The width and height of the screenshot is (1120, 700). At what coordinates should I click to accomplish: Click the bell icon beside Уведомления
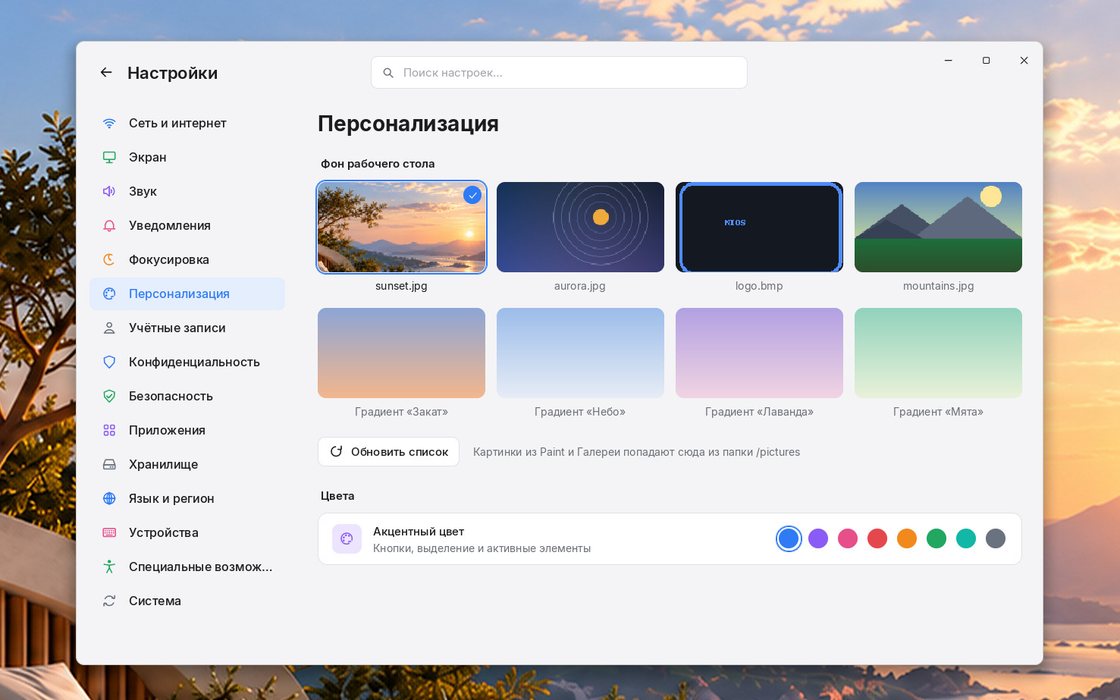click(x=109, y=226)
